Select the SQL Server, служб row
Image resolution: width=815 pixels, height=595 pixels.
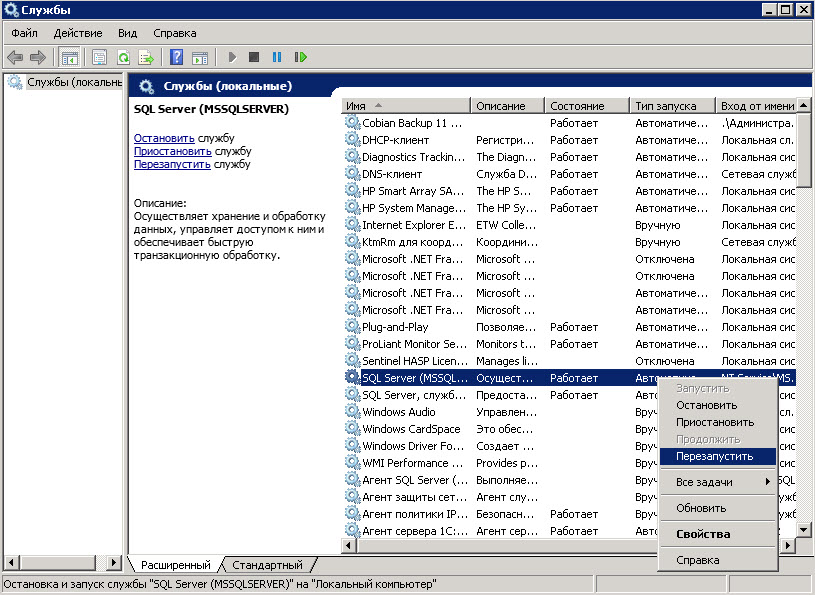pyautogui.click(x=500, y=395)
